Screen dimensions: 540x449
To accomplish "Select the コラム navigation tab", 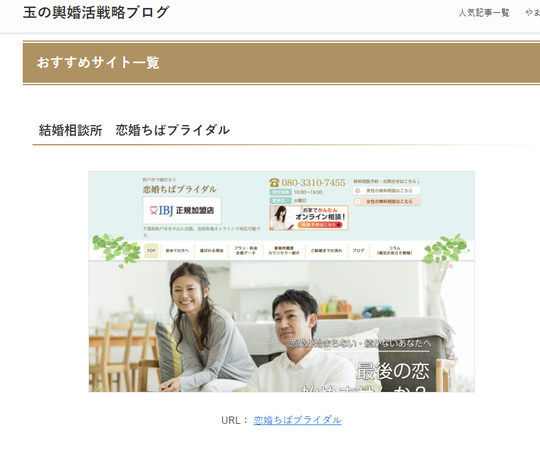I will coord(394,251).
